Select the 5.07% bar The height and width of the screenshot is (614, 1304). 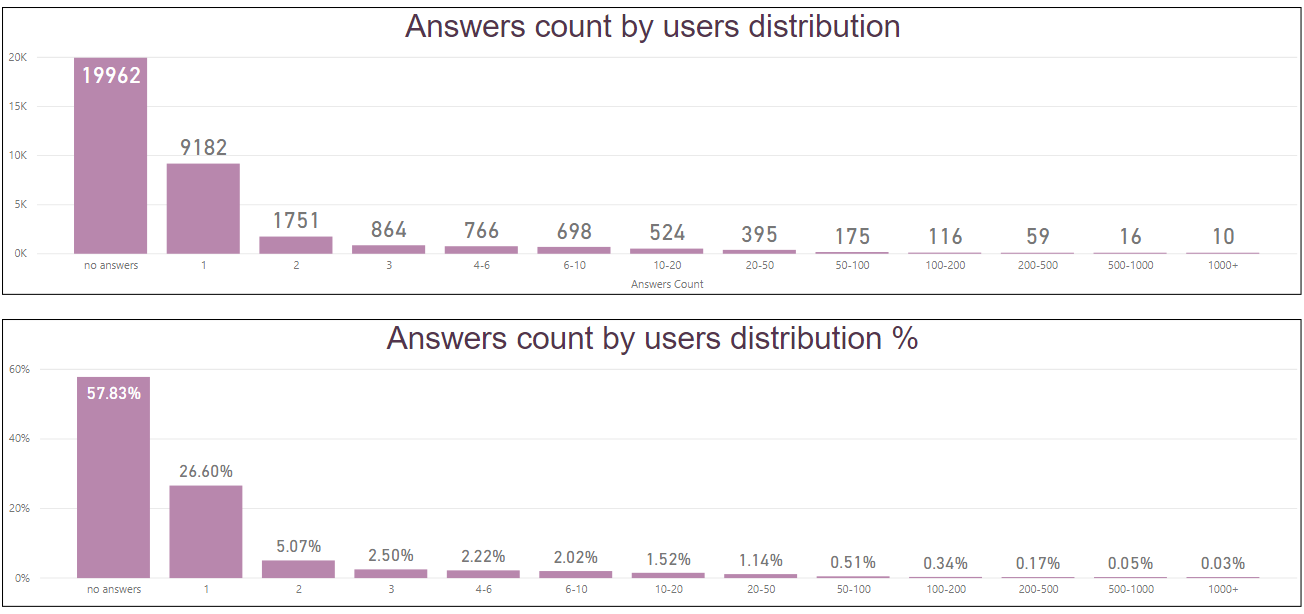tap(298, 568)
